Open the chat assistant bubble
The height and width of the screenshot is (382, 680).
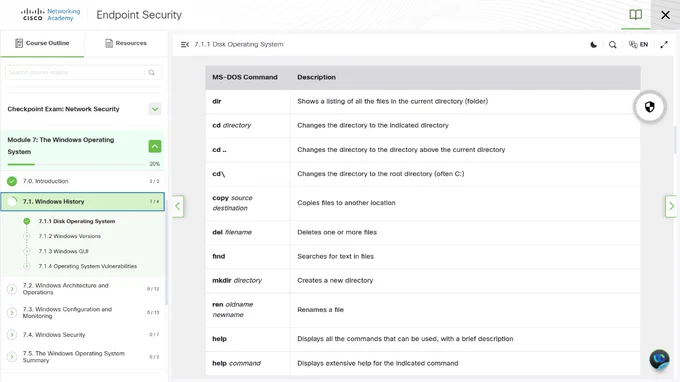[x=659, y=359]
